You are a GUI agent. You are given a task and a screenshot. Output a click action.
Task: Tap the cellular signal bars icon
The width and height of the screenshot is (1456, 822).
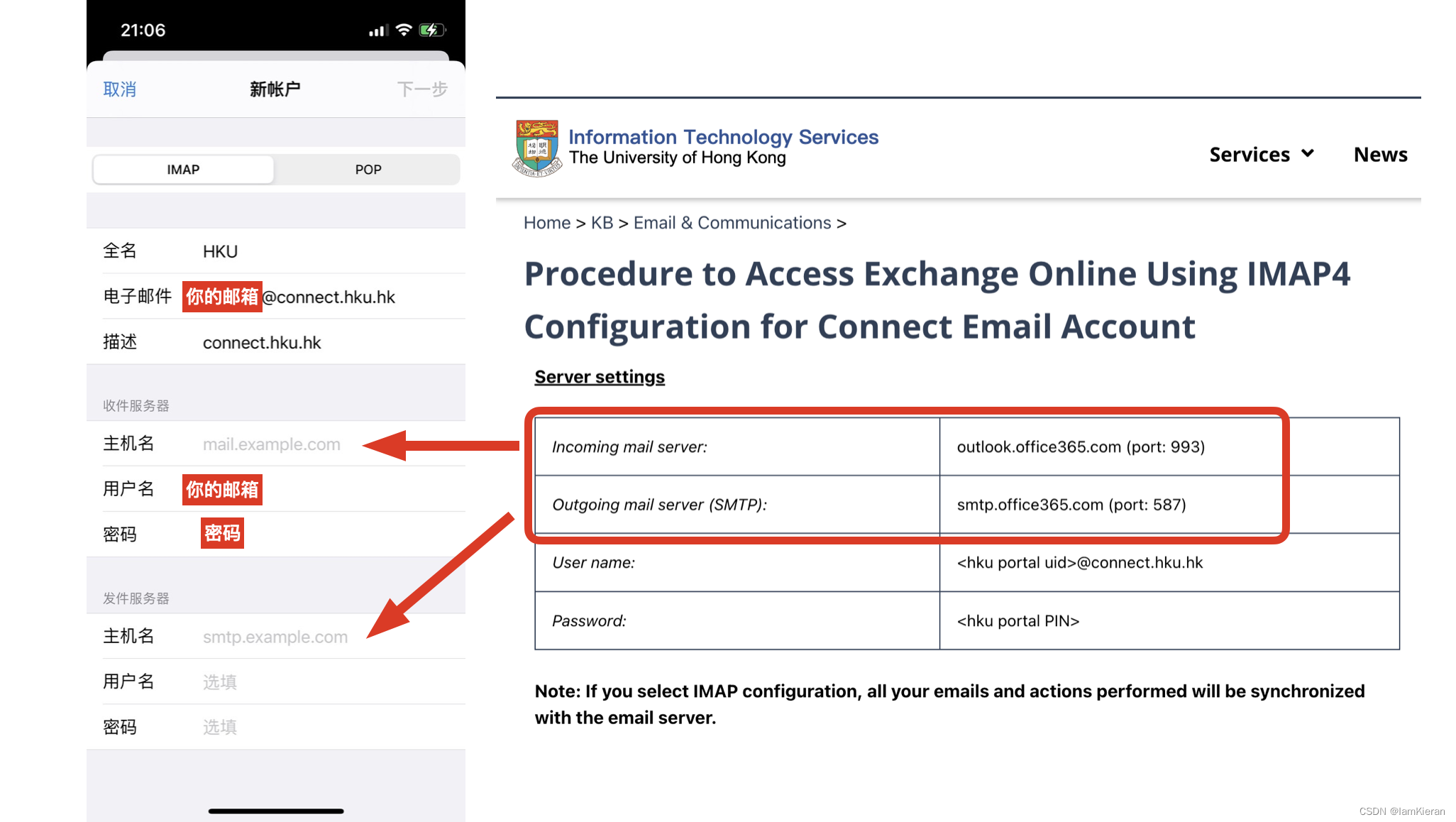pos(377,31)
